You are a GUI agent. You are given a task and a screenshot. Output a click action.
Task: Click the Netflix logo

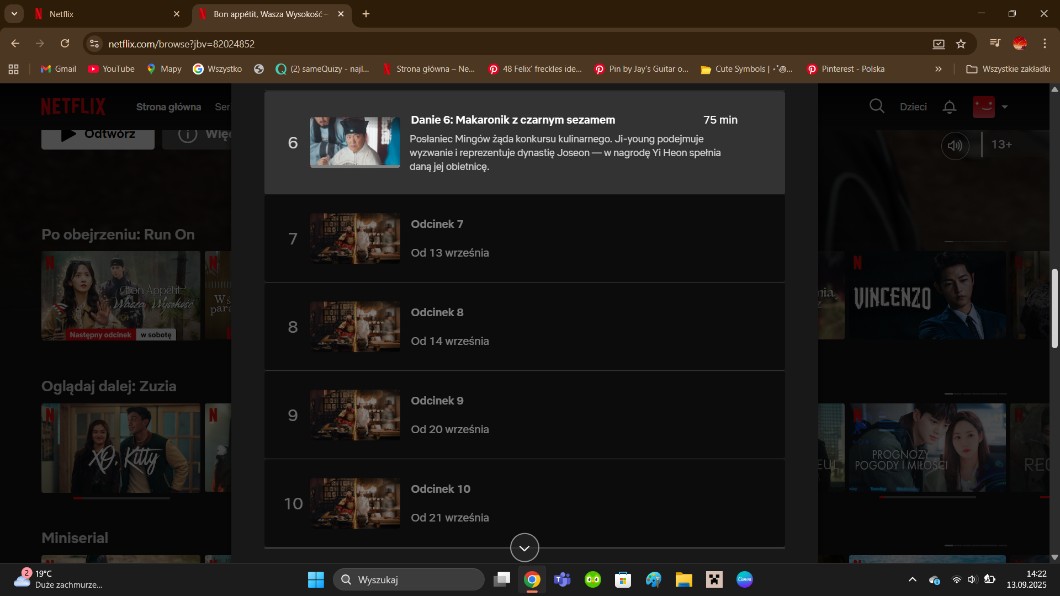tap(73, 107)
